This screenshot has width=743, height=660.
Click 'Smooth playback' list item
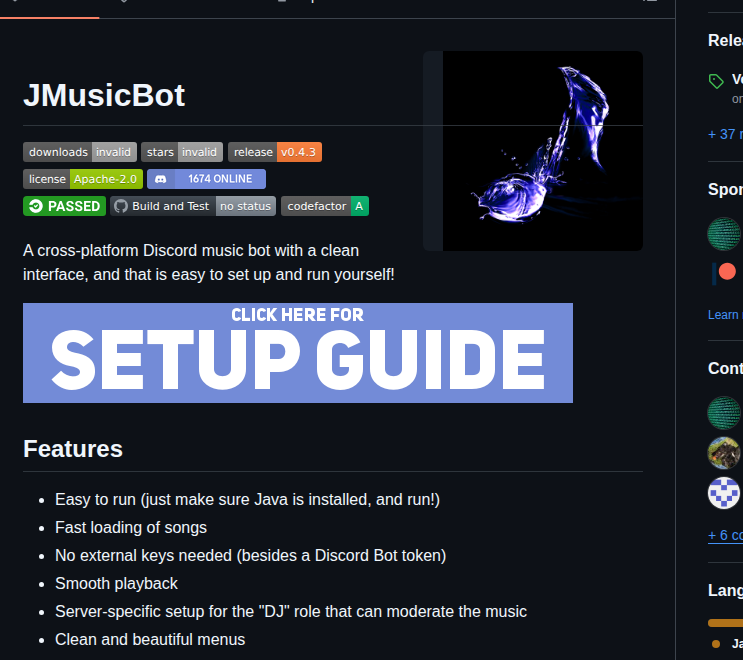116,583
